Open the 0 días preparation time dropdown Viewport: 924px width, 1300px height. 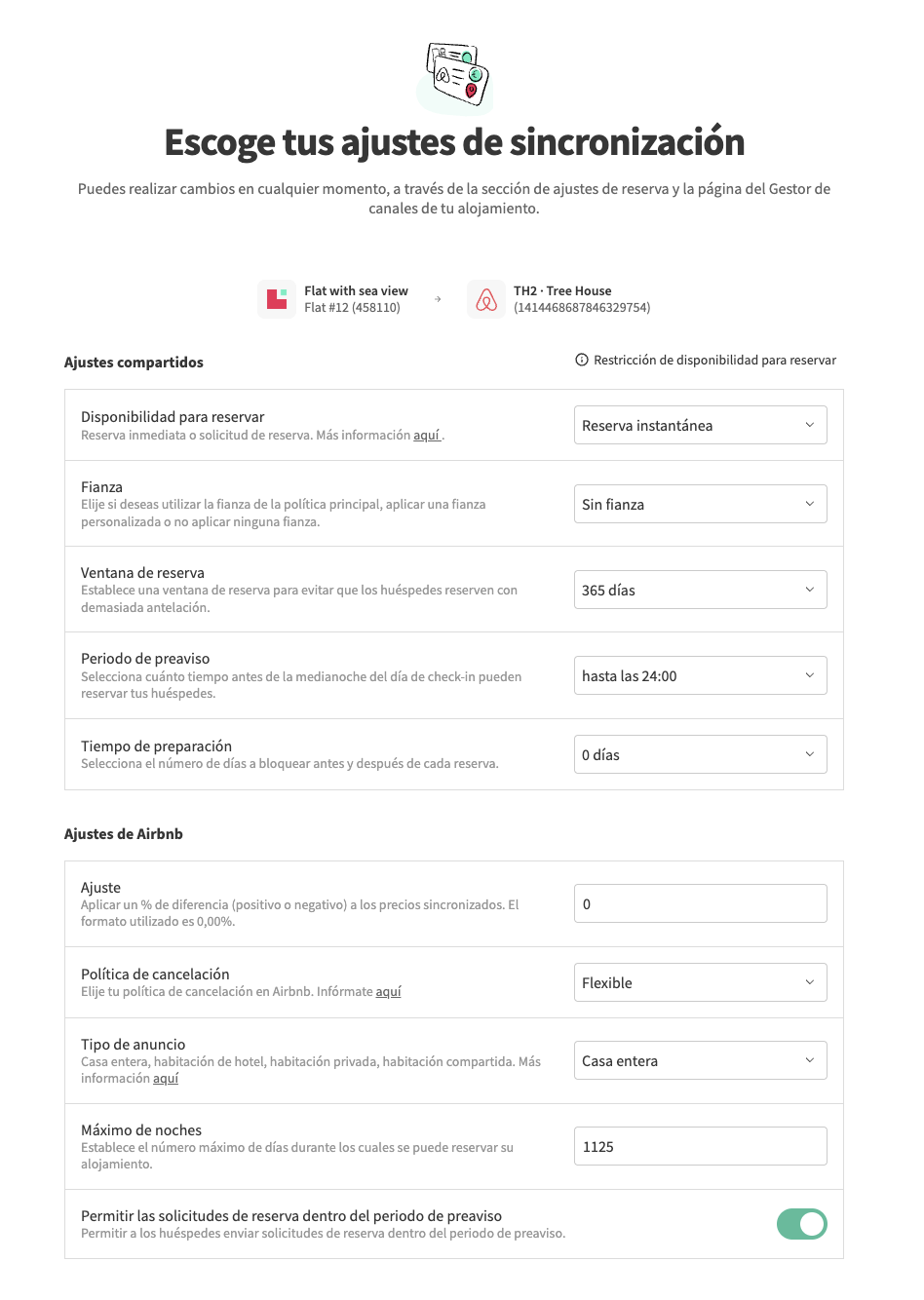700,755
